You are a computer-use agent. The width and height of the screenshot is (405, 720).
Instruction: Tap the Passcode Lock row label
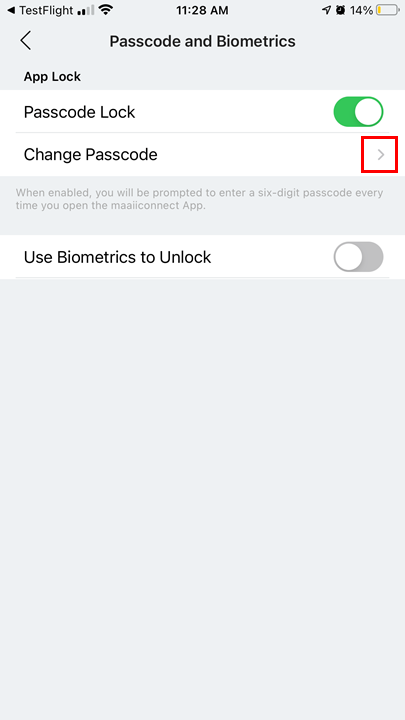[x=79, y=112]
